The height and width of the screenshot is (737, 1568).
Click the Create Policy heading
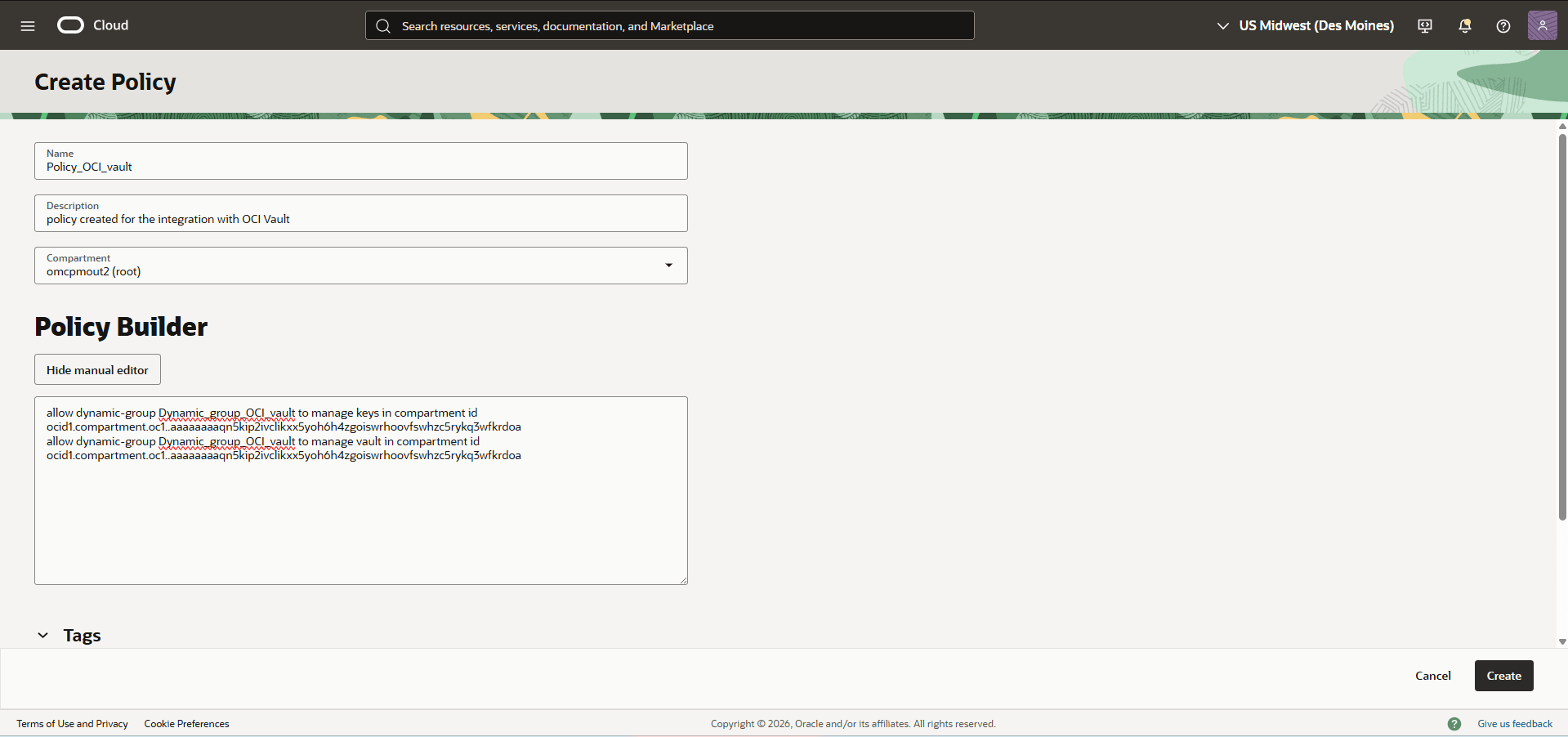(105, 82)
